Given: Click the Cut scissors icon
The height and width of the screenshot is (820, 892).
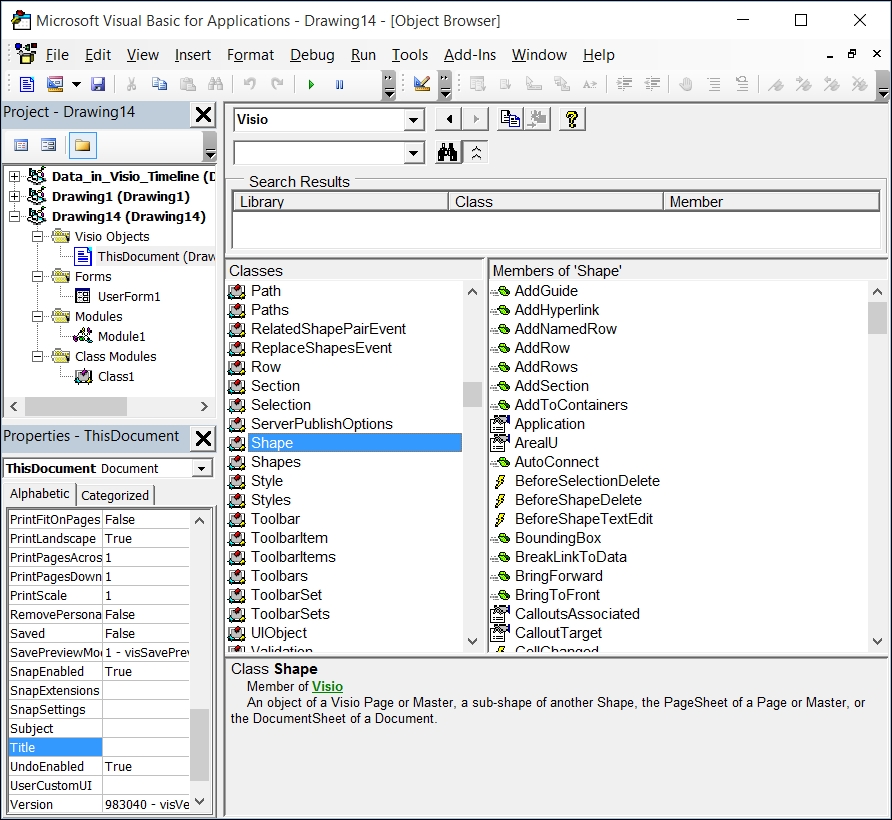Looking at the screenshot, I should (131, 84).
